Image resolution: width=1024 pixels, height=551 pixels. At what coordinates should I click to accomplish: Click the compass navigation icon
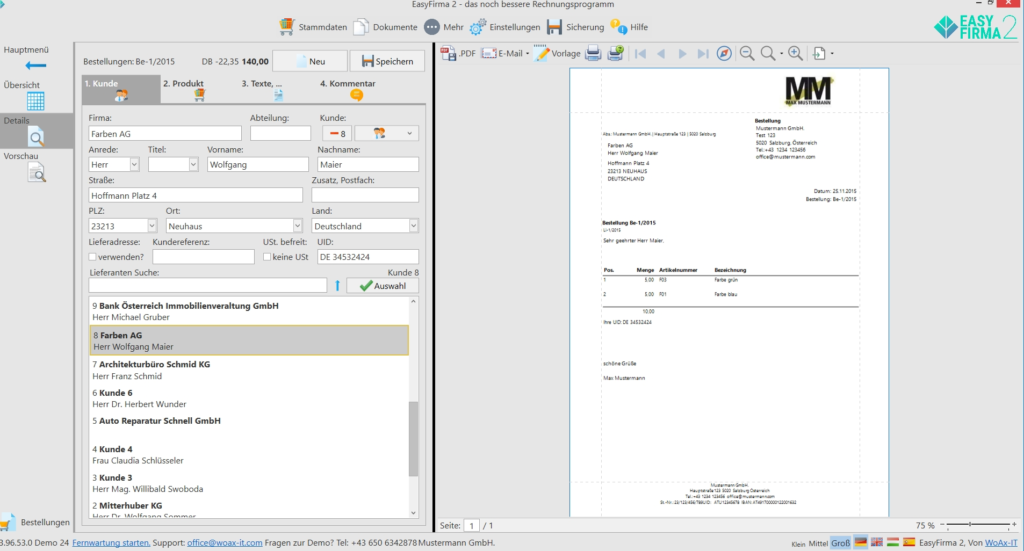pyautogui.click(x=724, y=54)
